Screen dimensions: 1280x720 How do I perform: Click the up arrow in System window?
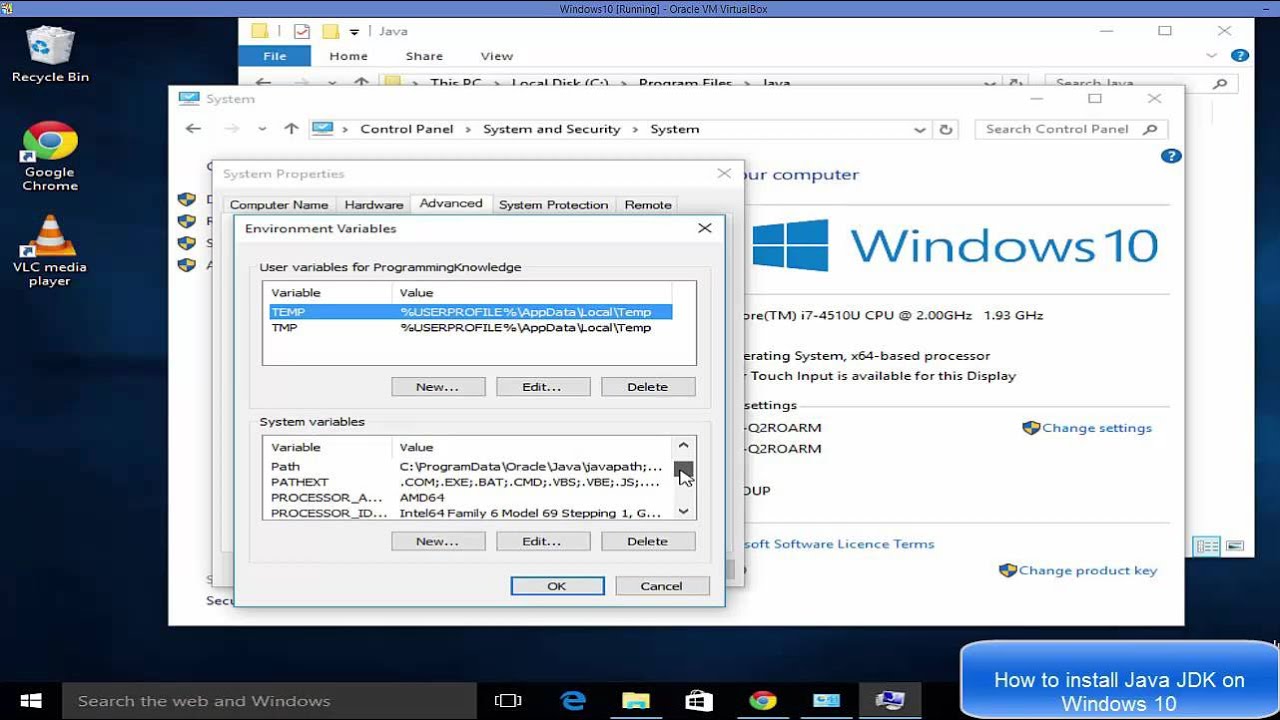(291, 129)
